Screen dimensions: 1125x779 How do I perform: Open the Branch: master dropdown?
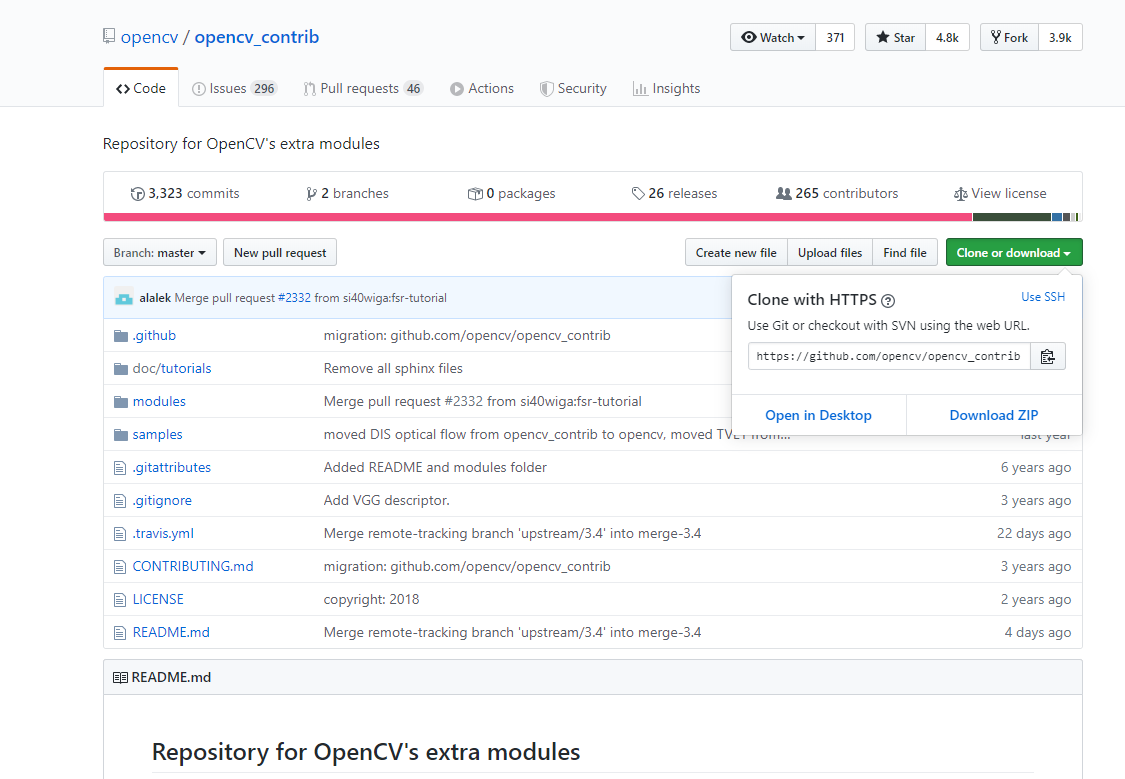coord(159,252)
